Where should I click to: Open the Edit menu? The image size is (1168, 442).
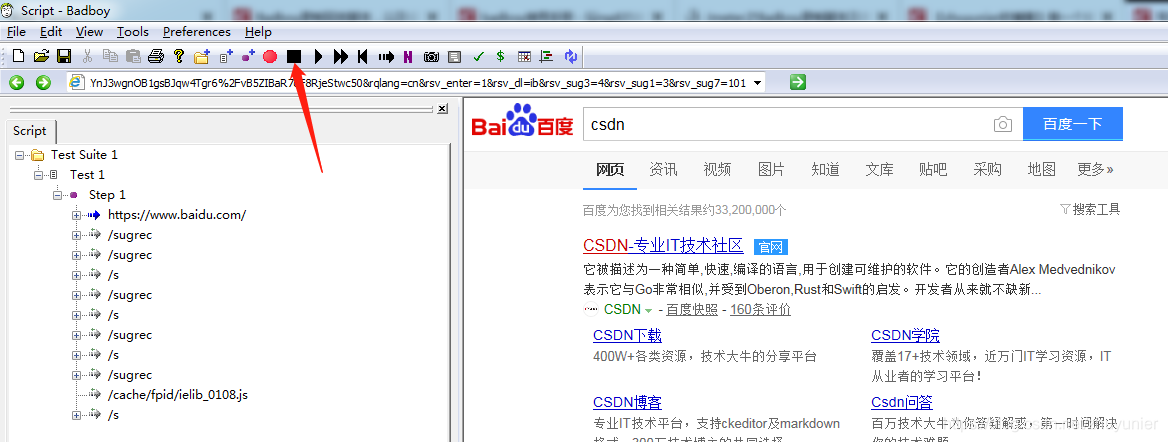tap(51, 31)
